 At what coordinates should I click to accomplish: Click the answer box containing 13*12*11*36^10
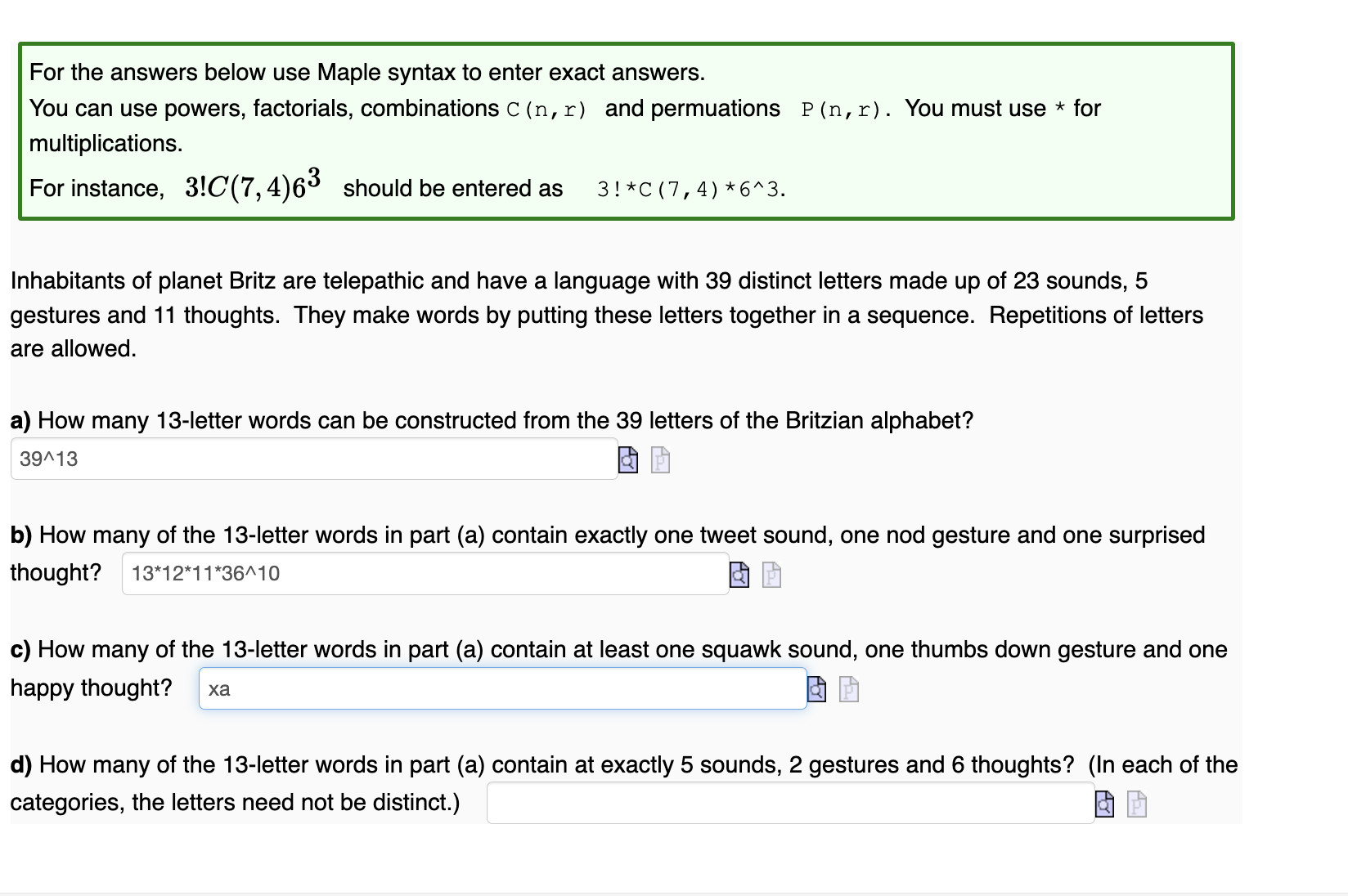click(425, 574)
